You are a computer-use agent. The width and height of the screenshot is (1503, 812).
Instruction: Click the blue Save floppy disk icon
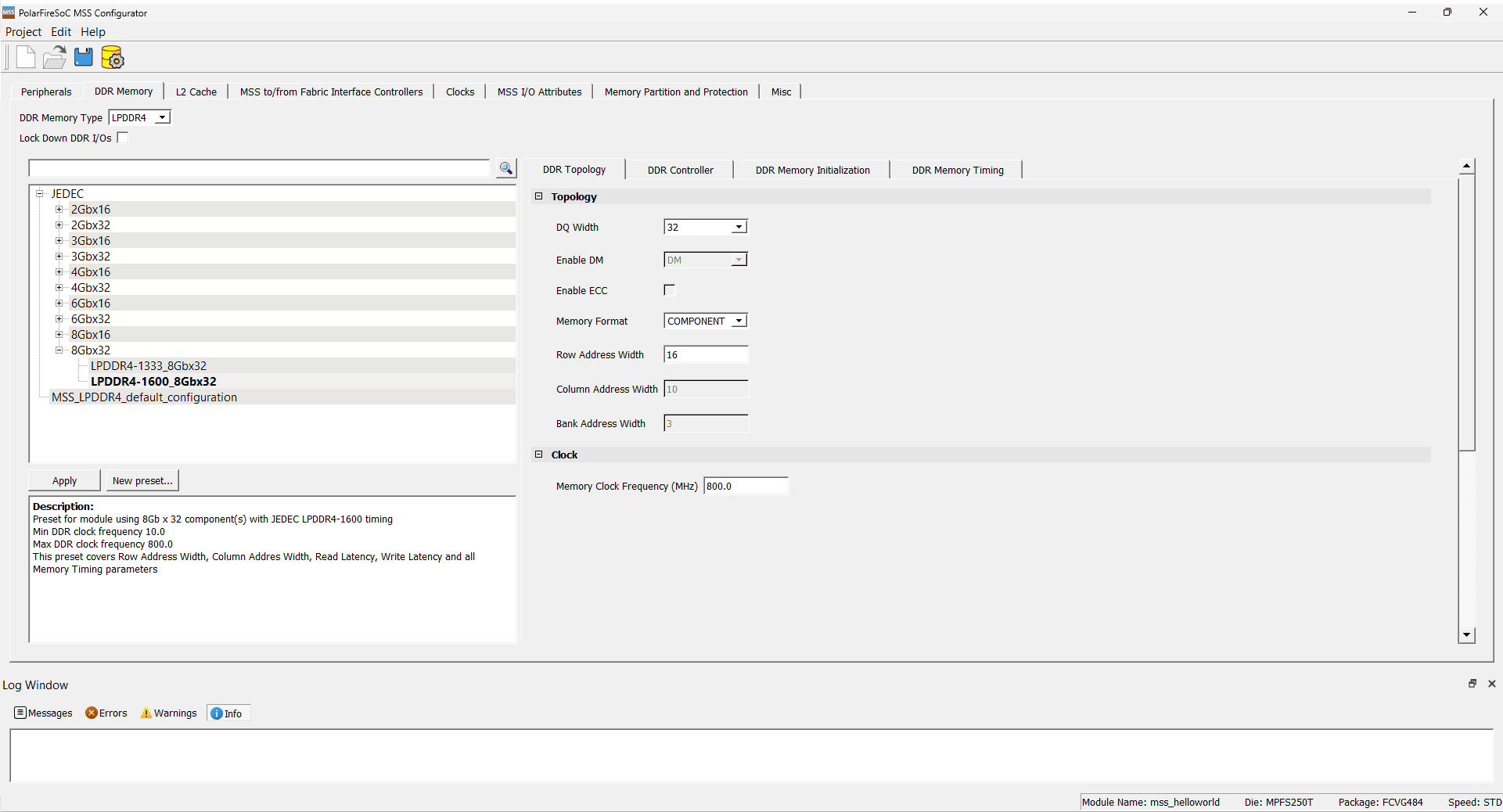(83, 57)
